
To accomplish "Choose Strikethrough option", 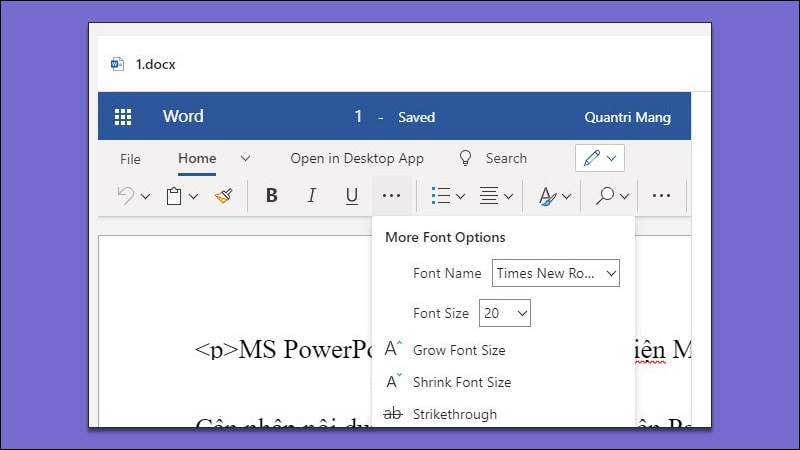I will click(x=455, y=414).
